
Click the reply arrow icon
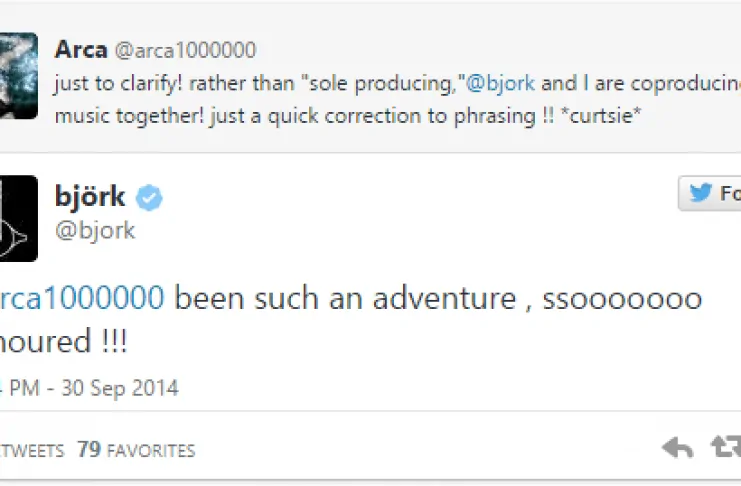(x=677, y=447)
